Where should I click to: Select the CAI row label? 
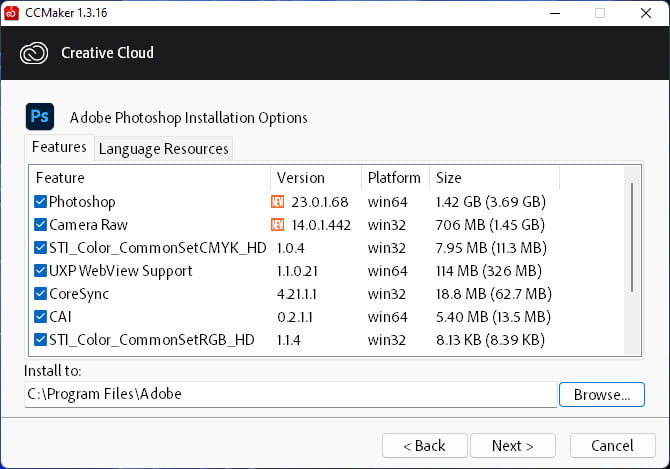60,317
